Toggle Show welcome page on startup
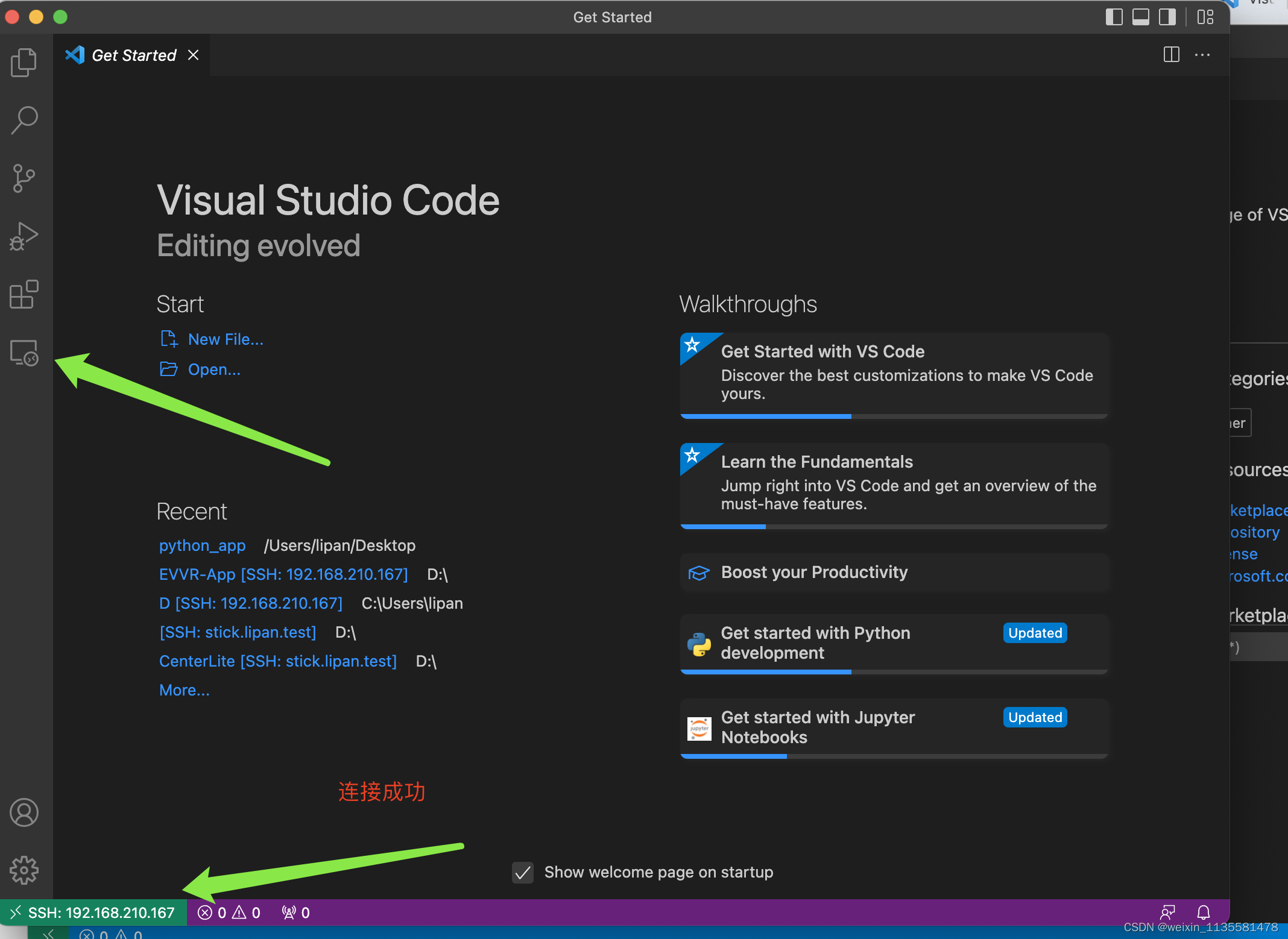Viewport: 1288px width, 939px height. (x=522, y=872)
